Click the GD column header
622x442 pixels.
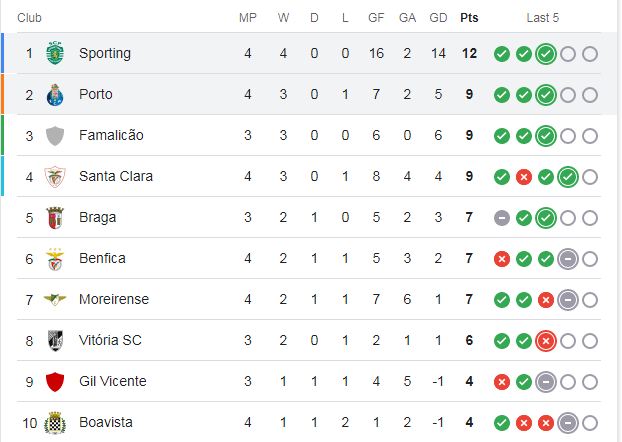pos(438,18)
